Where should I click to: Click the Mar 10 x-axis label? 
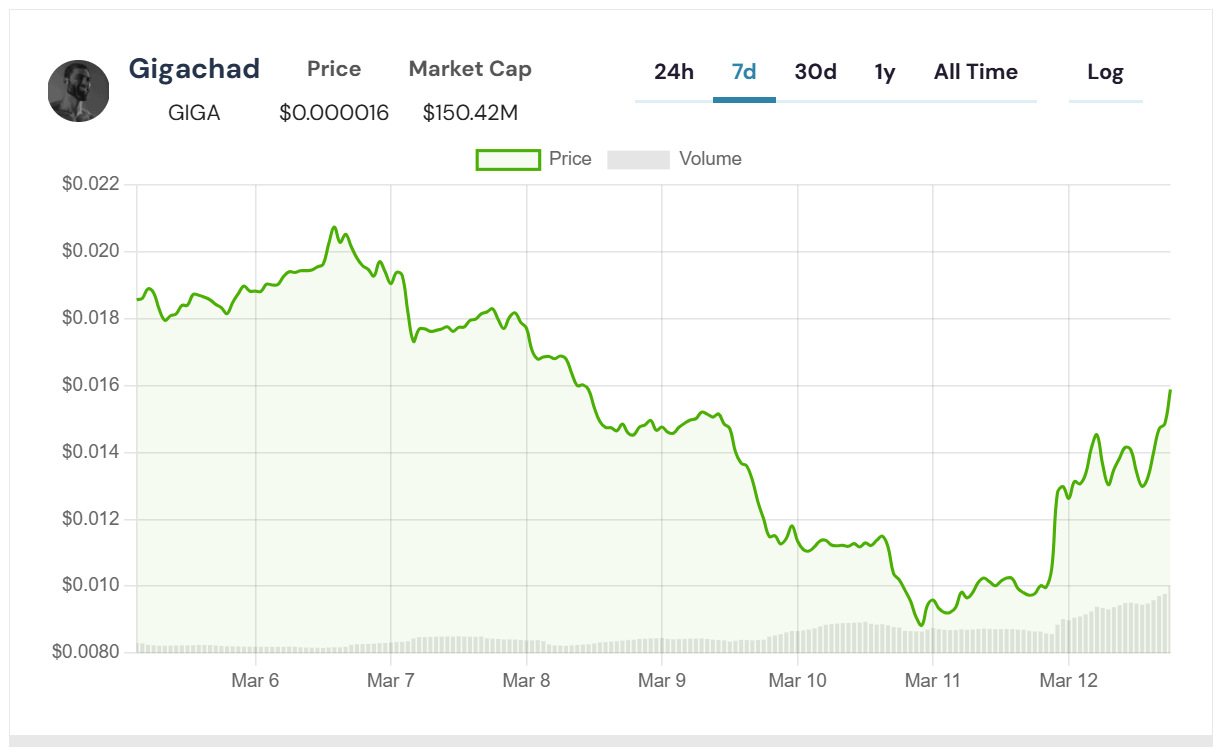pyautogui.click(x=798, y=681)
